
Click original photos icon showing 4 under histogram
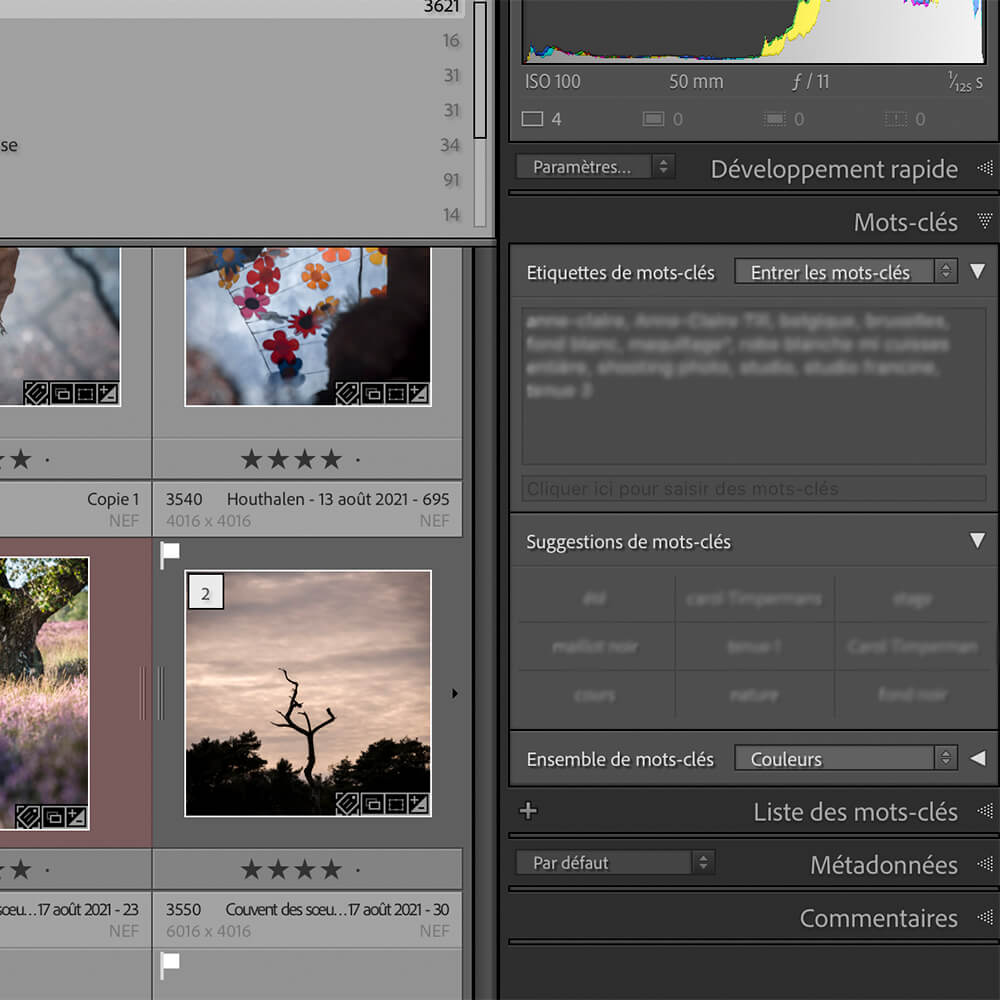point(533,119)
